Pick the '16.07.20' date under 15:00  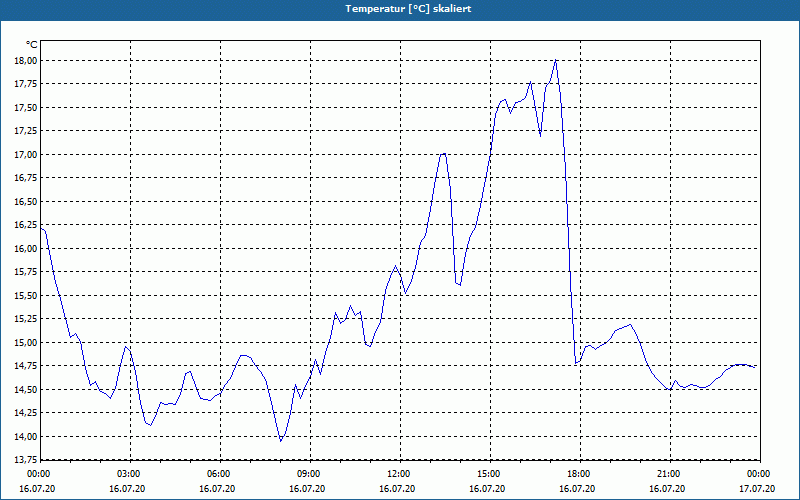pyautogui.click(x=487, y=489)
